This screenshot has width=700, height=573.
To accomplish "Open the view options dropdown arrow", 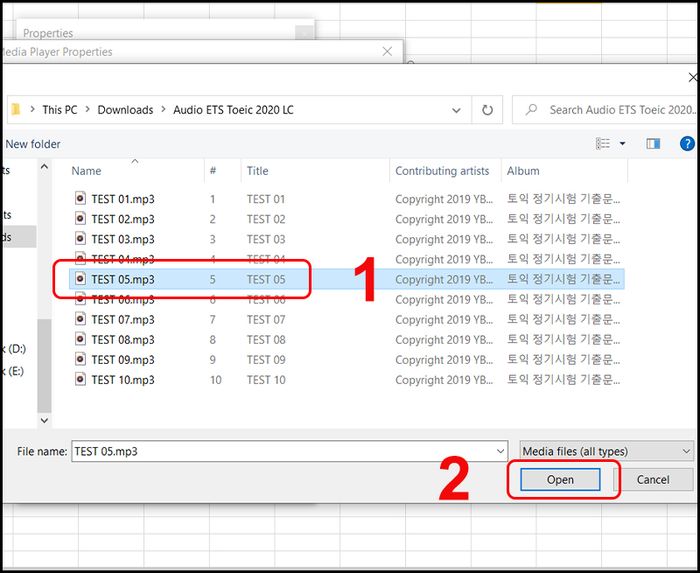I will [x=622, y=144].
